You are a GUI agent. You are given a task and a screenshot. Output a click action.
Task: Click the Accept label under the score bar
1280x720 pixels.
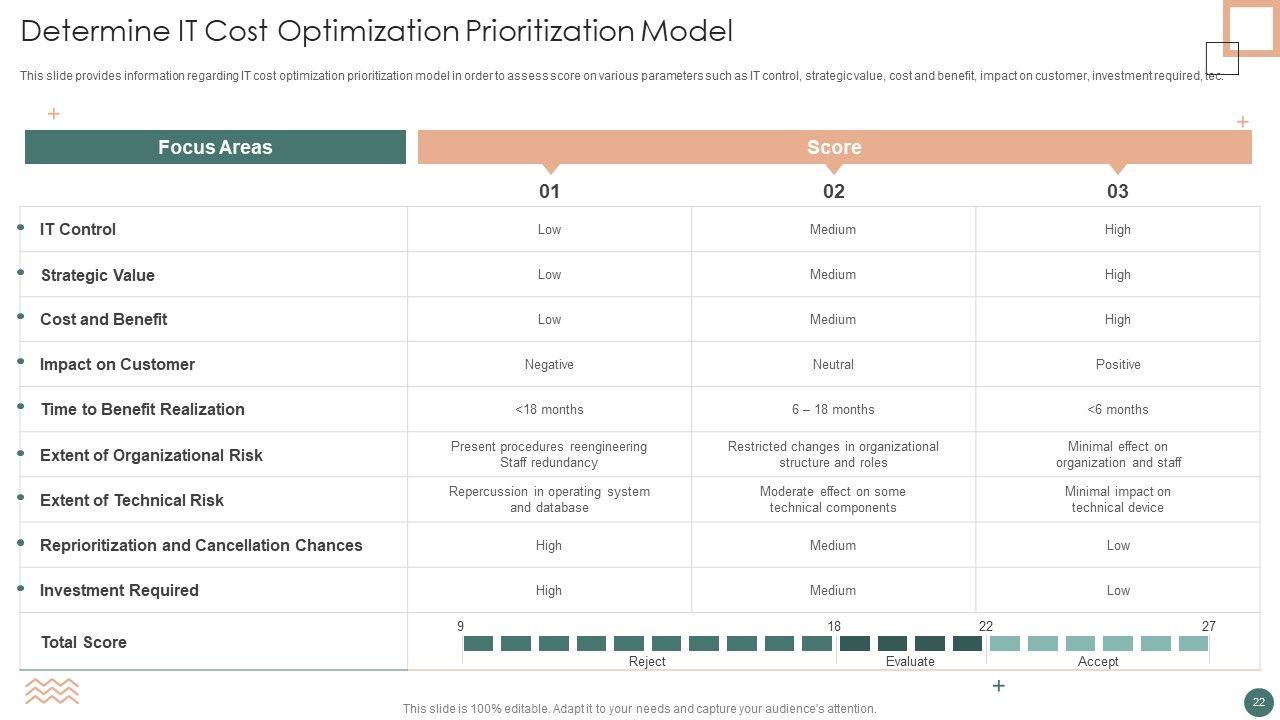(1097, 662)
